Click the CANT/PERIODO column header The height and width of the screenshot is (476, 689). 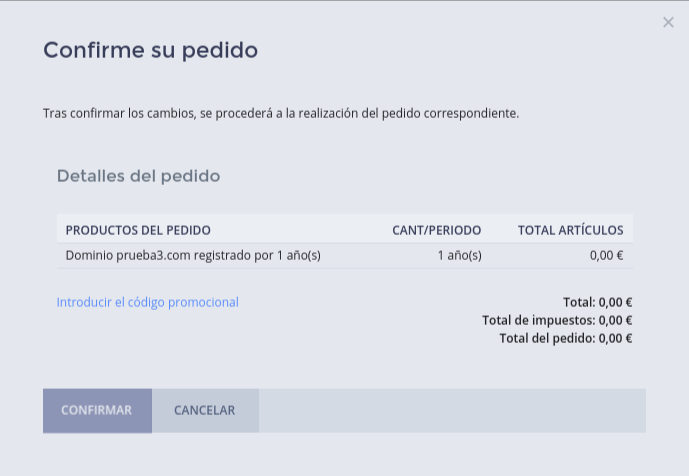pyautogui.click(x=436, y=230)
